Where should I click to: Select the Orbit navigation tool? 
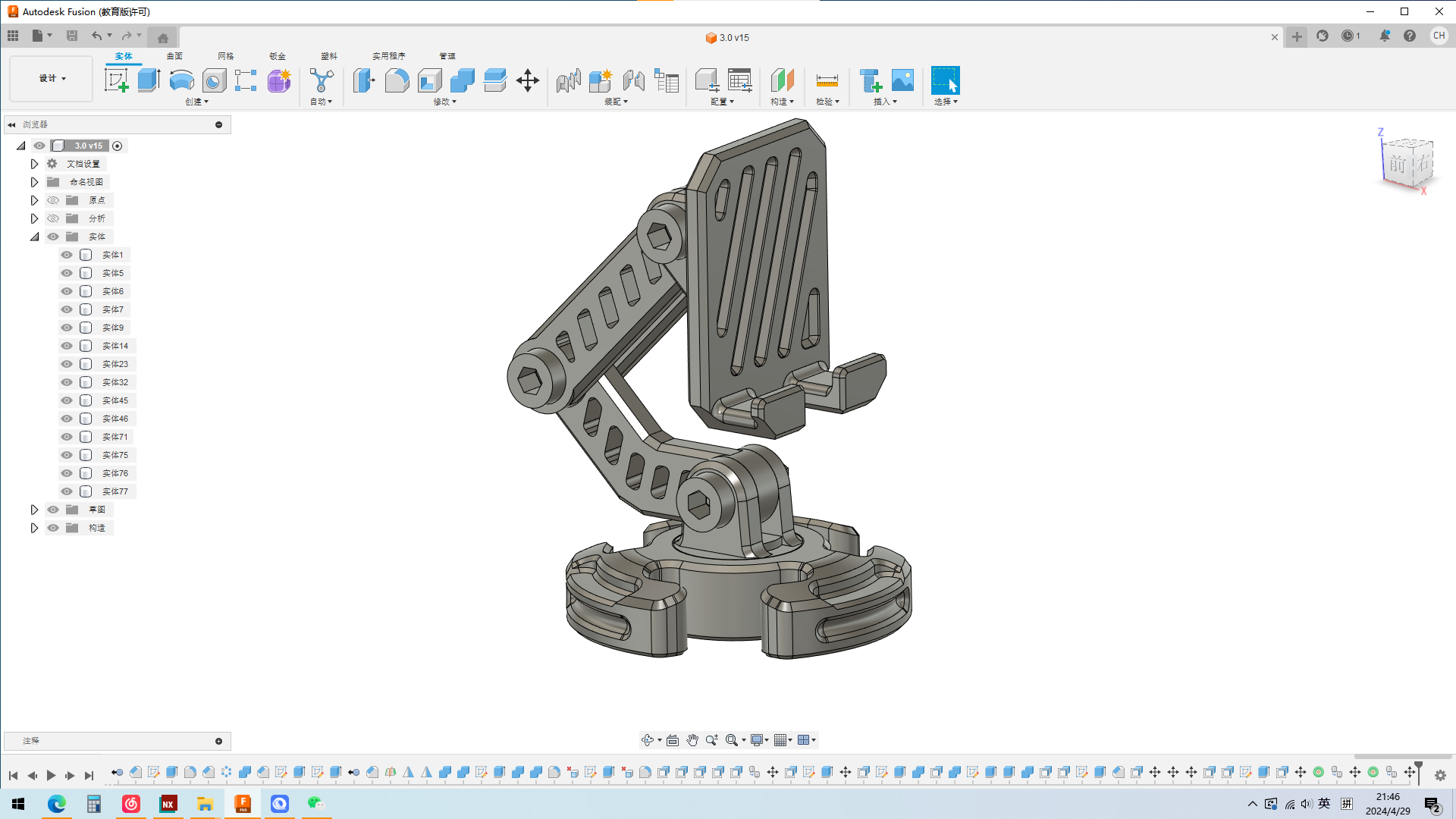click(647, 740)
